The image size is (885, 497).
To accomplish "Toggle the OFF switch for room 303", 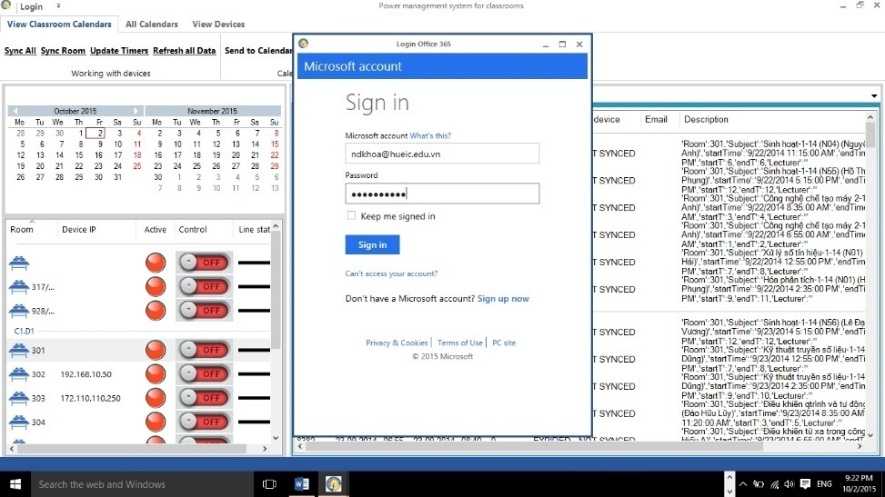I will tap(204, 398).
